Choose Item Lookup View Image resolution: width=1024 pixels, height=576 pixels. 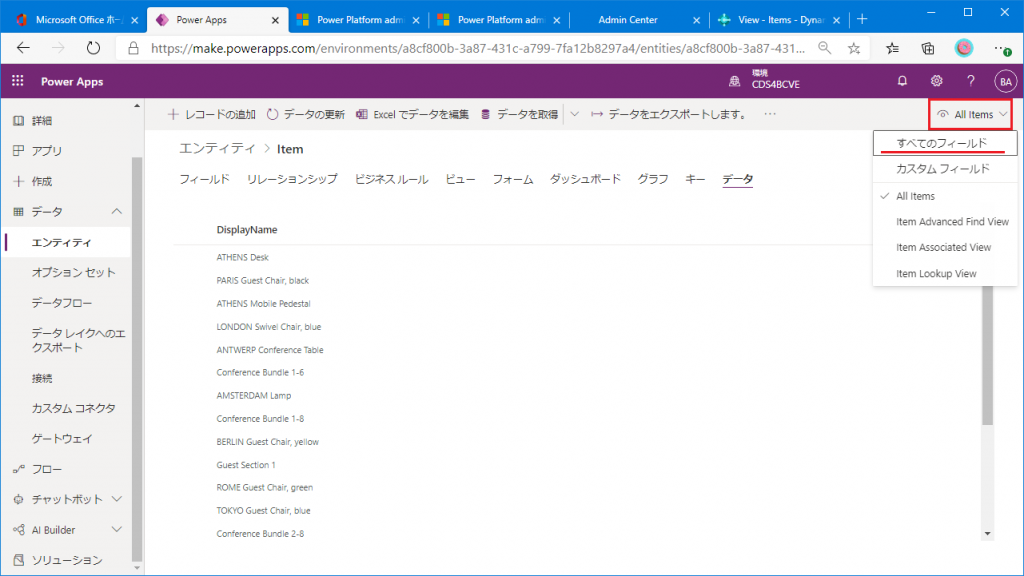[x=945, y=274]
